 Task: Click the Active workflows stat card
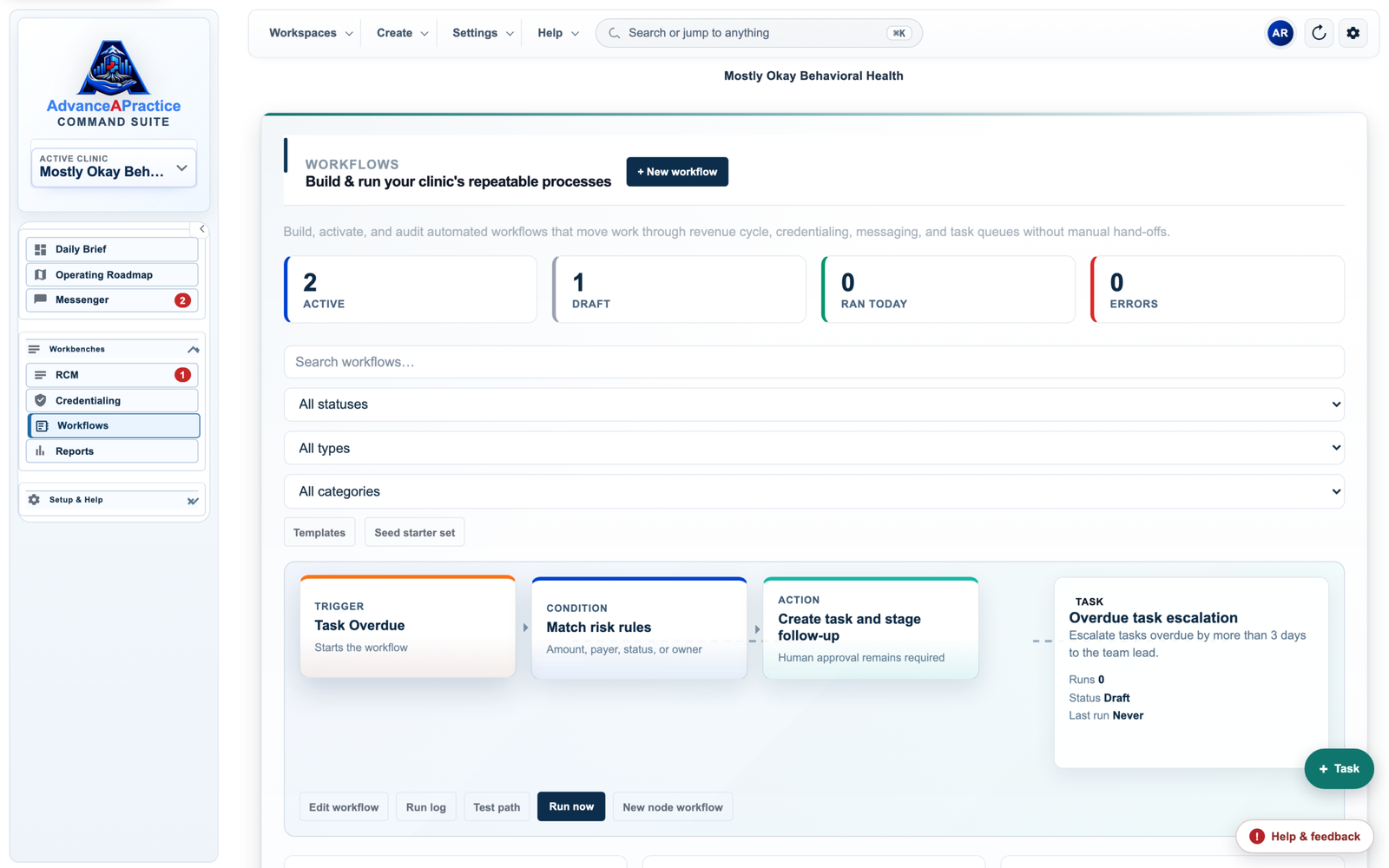[x=411, y=290]
